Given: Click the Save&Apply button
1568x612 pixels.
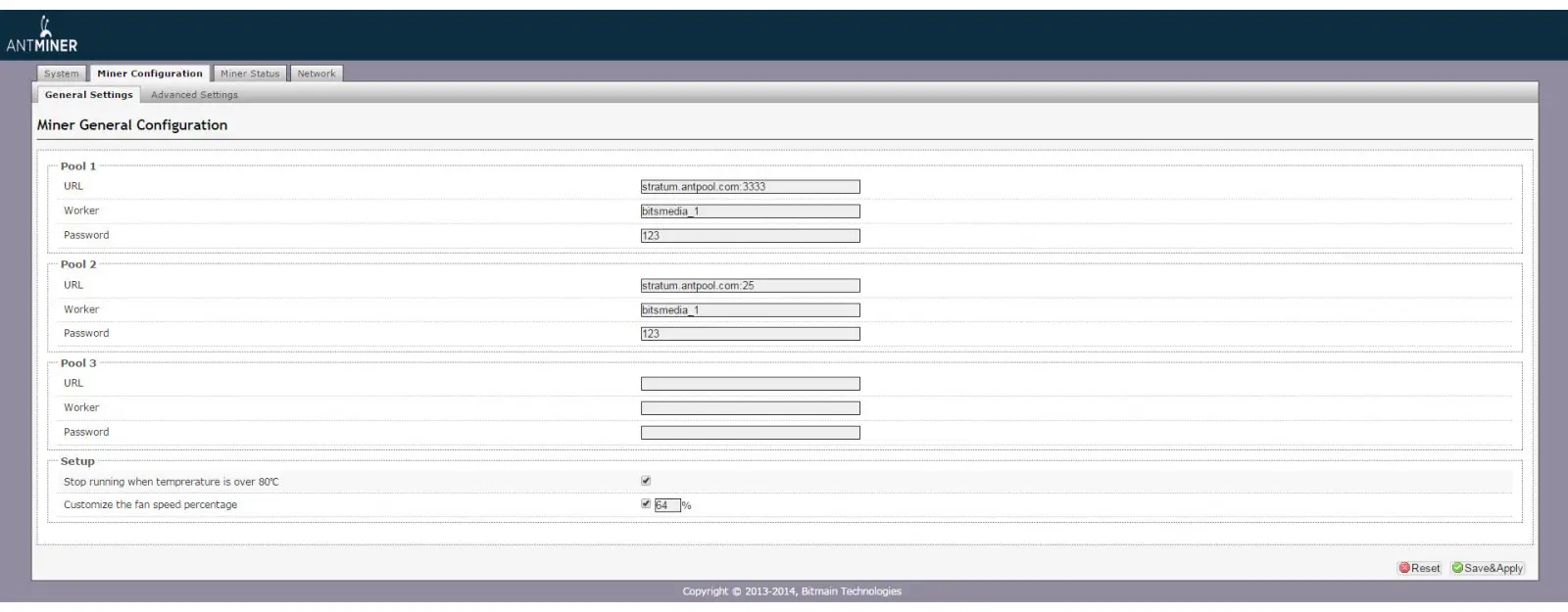Looking at the screenshot, I should 1488,568.
